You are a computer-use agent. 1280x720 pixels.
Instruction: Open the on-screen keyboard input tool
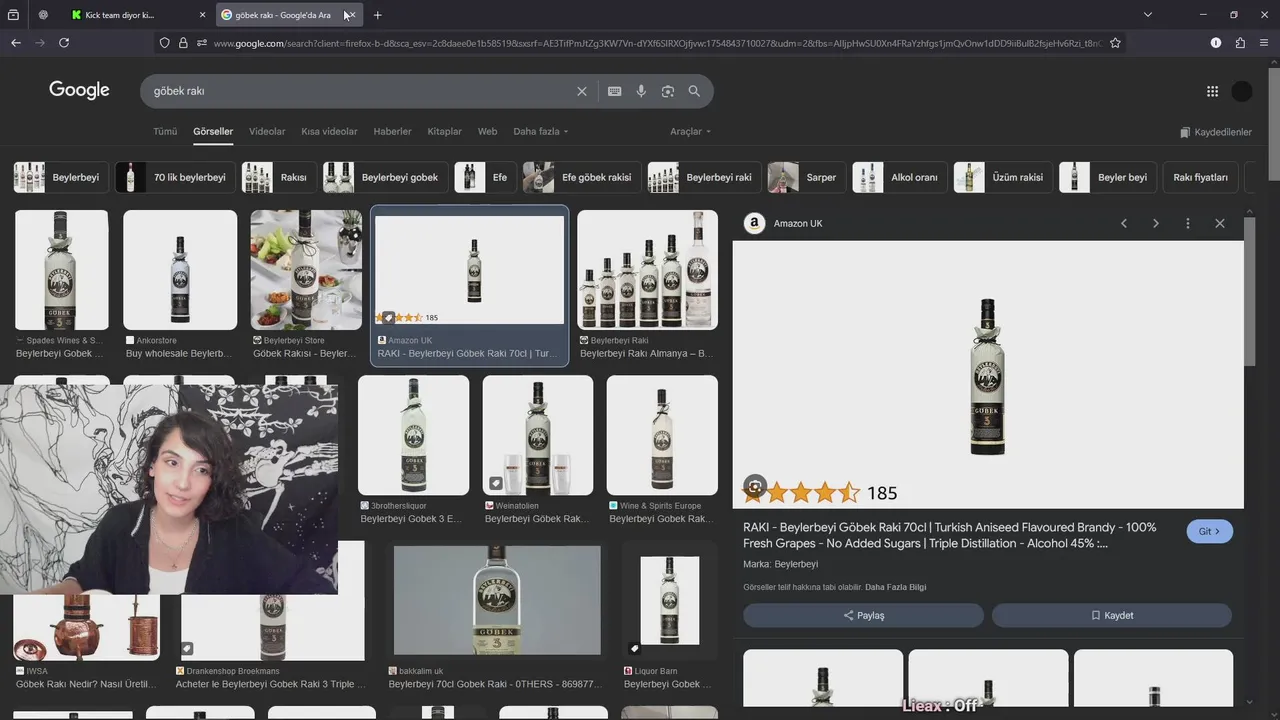[x=614, y=91]
